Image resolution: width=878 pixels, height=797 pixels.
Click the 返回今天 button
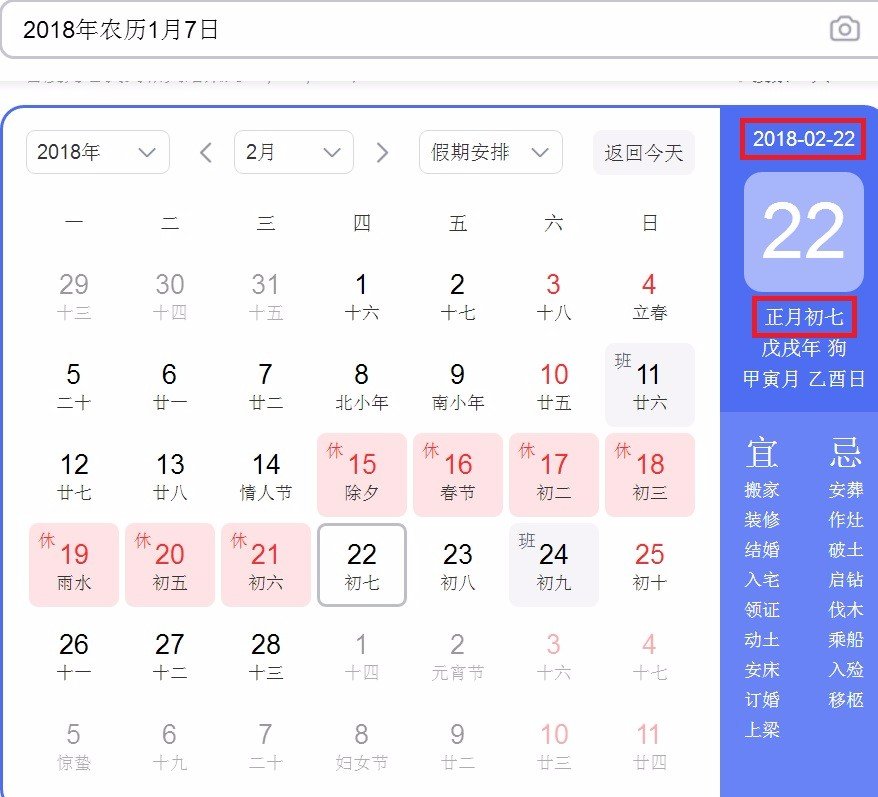tap(643, 152)
